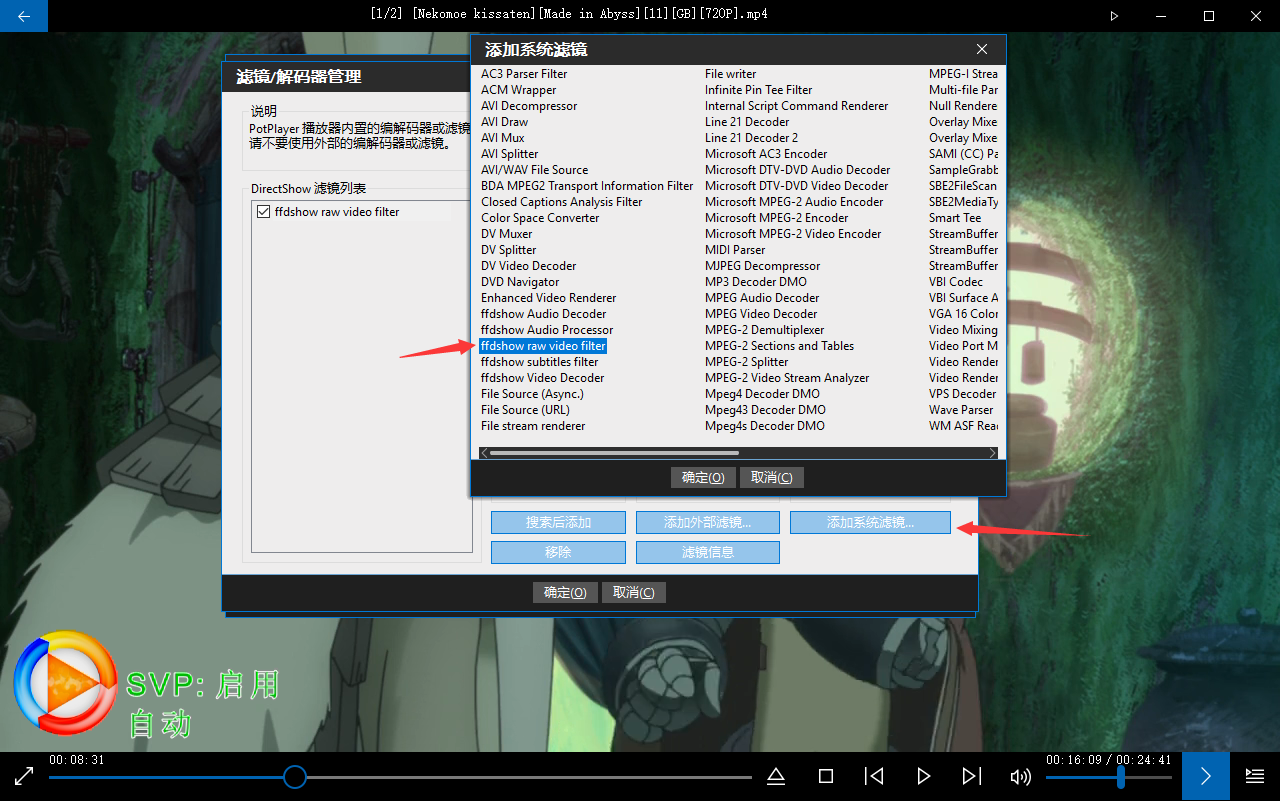1280x801 pixels.
Task: Click the blue next chevron button
Action: pyautogui.click(x=1206, y=776)
